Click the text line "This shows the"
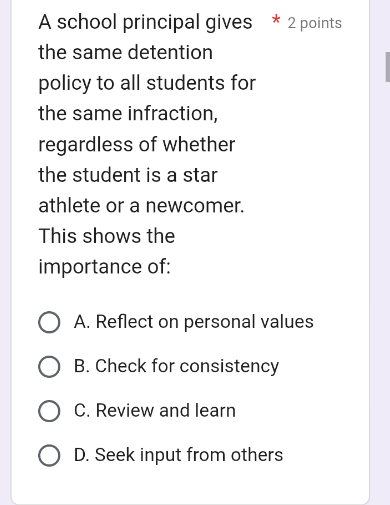 pyautogui.click(x=107, y=236)
